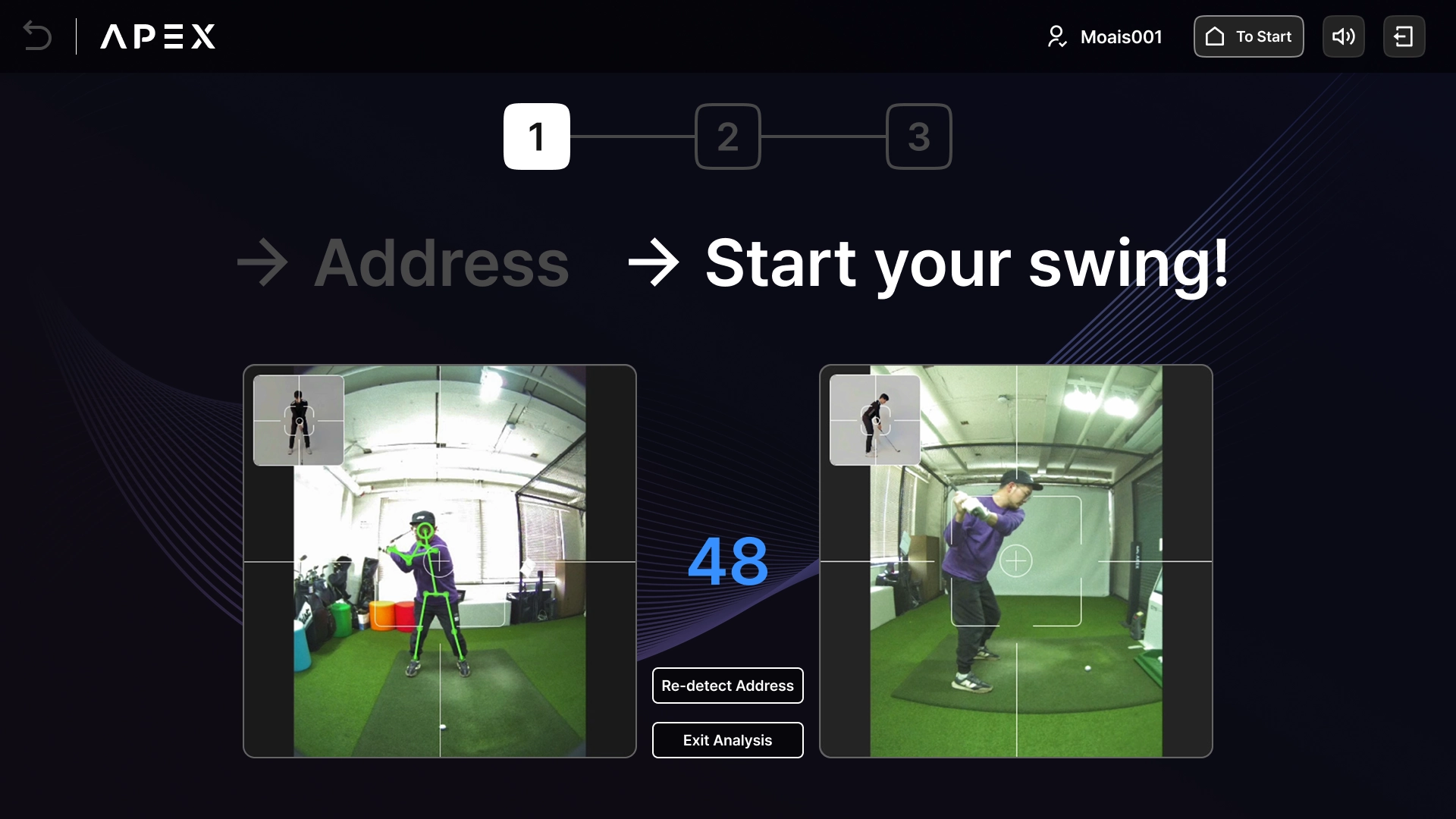Click the user profile icon

point(1056,36)
